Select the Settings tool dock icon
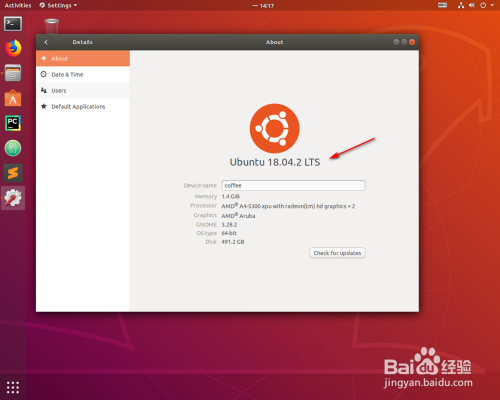This screenshot has height=400, width=500. pos(13,198)
